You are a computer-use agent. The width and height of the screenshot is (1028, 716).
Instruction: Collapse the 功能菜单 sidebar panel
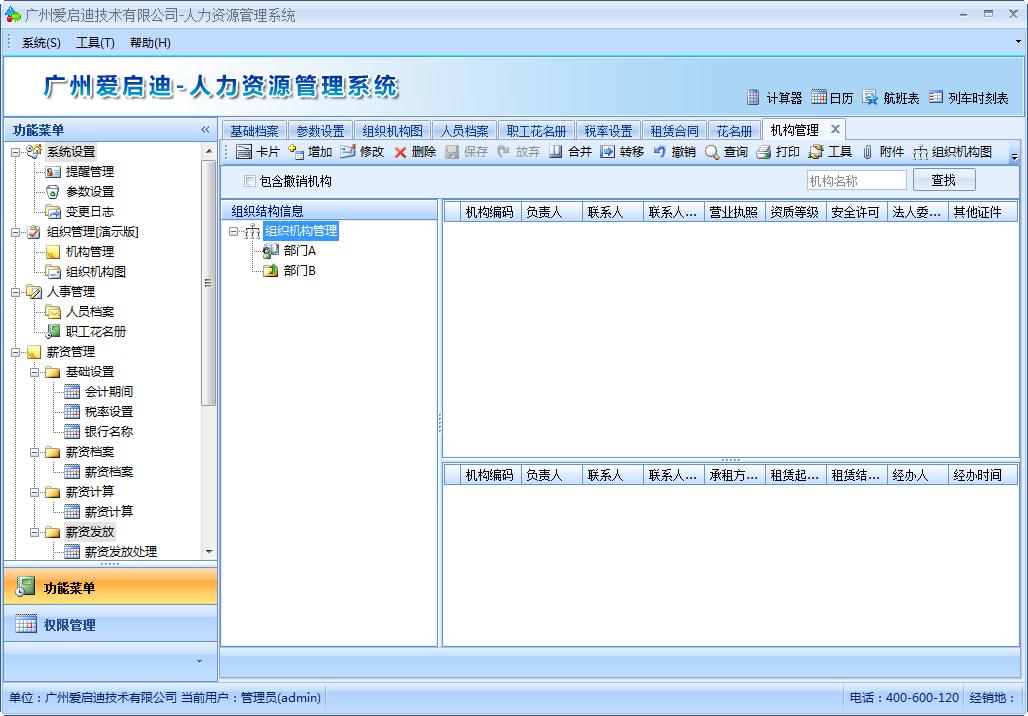[x=205, y=128]
